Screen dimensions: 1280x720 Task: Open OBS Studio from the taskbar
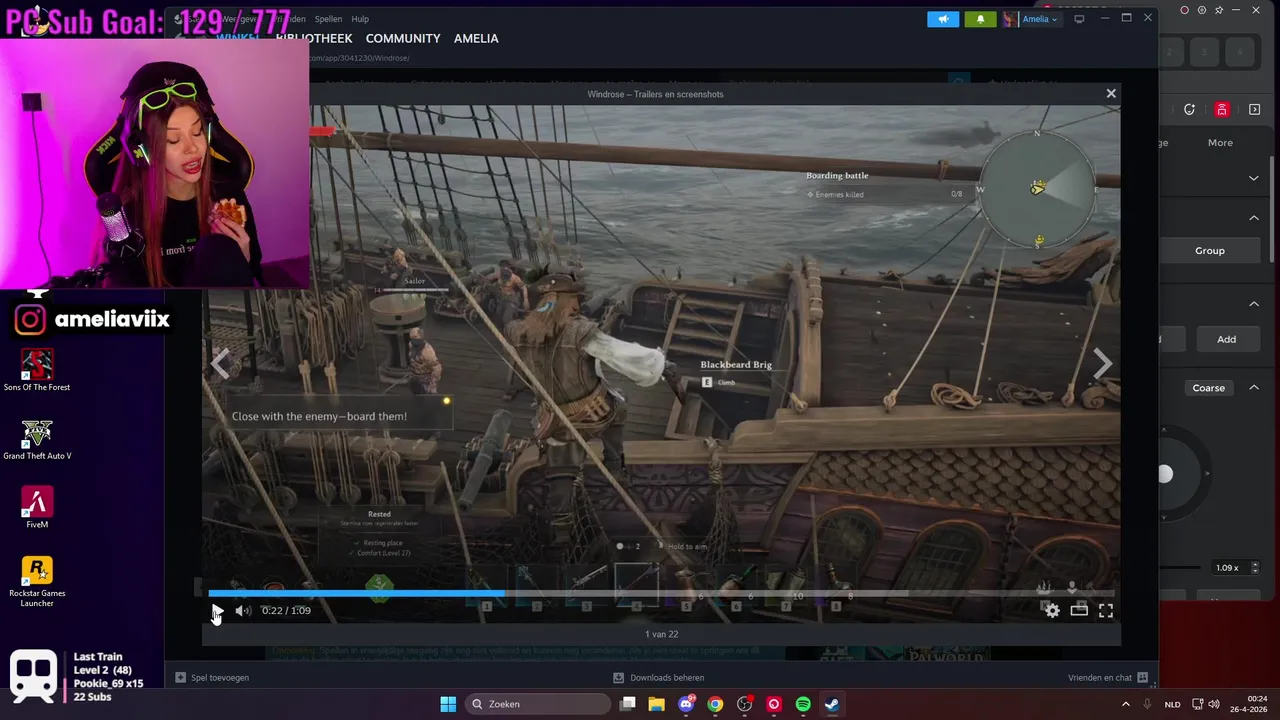[x=744, y=704]
